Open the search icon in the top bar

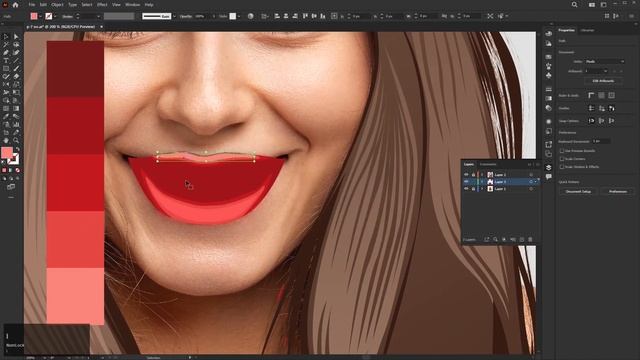click(x=574, y=5)
